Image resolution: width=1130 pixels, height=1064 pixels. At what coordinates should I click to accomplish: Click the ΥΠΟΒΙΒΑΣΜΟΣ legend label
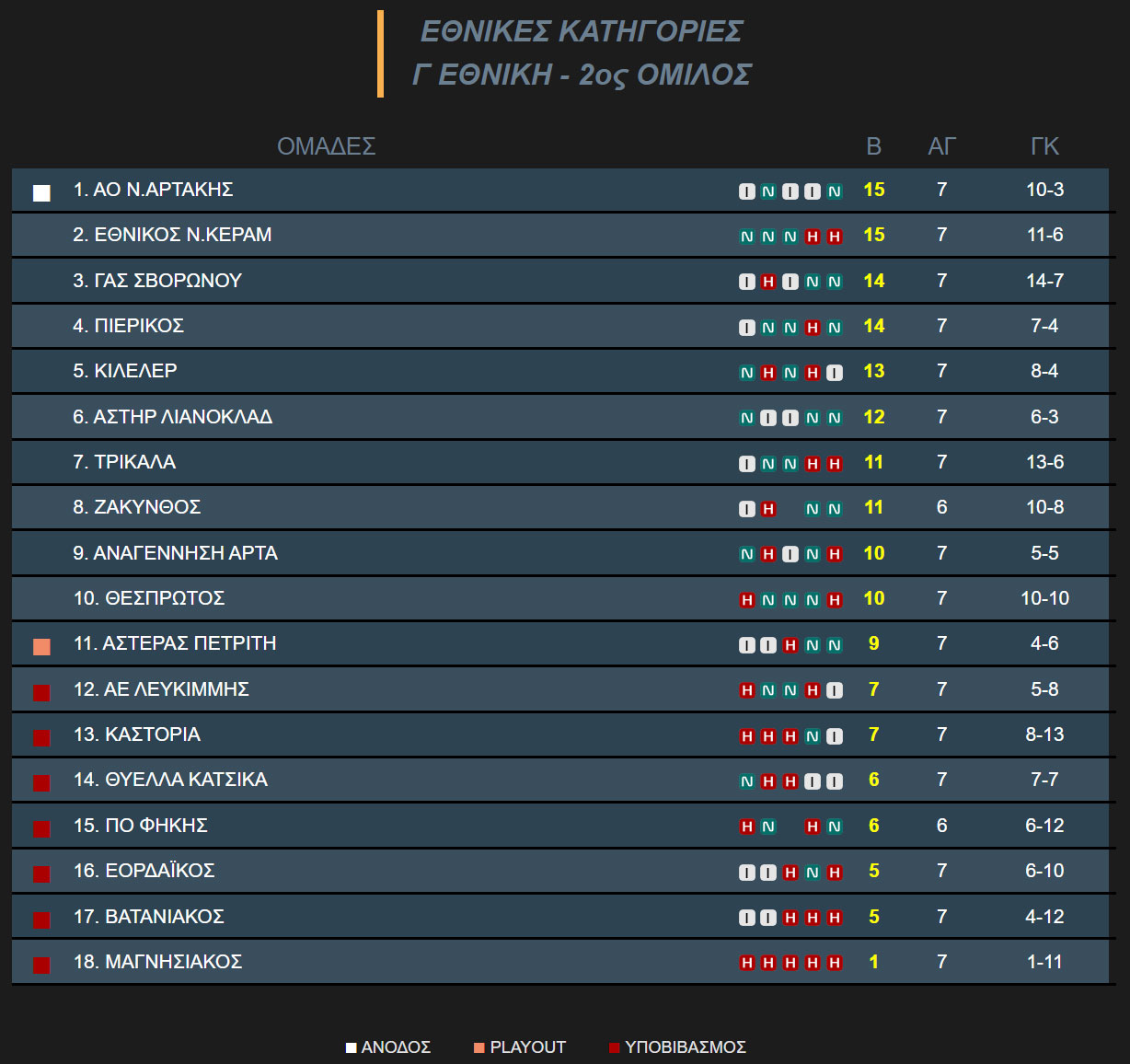[x=686, y=1047]
